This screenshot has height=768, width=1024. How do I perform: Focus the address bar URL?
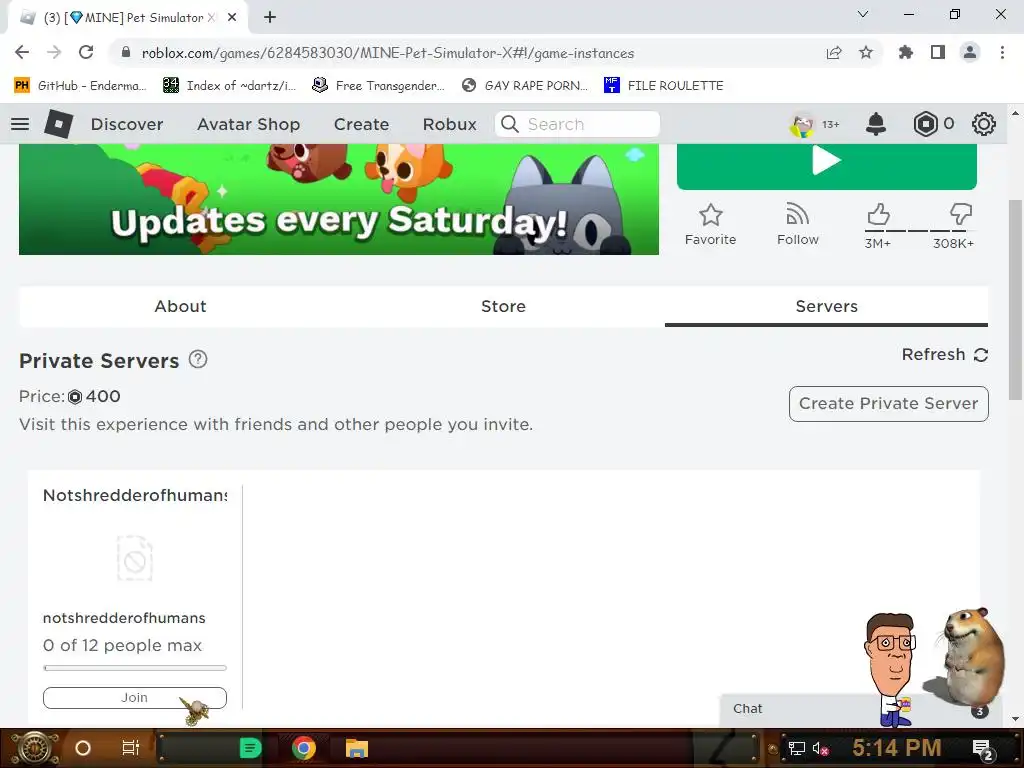click(x=388, y=53)
